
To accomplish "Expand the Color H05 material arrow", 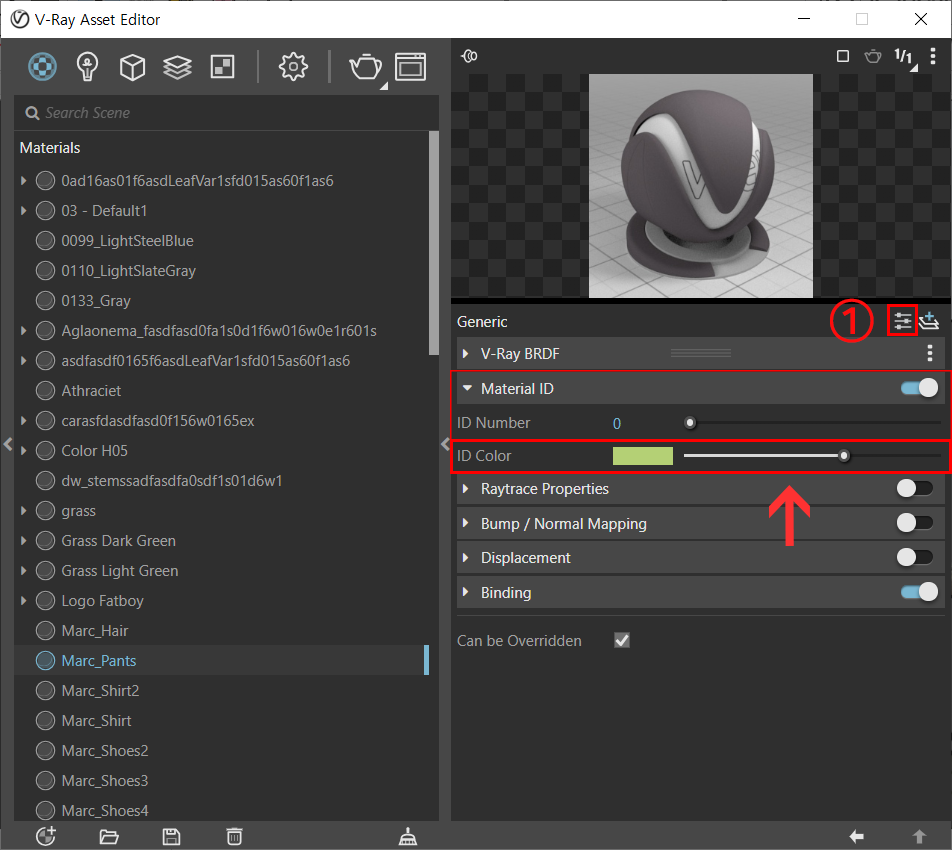I will (x=23, y=450).
